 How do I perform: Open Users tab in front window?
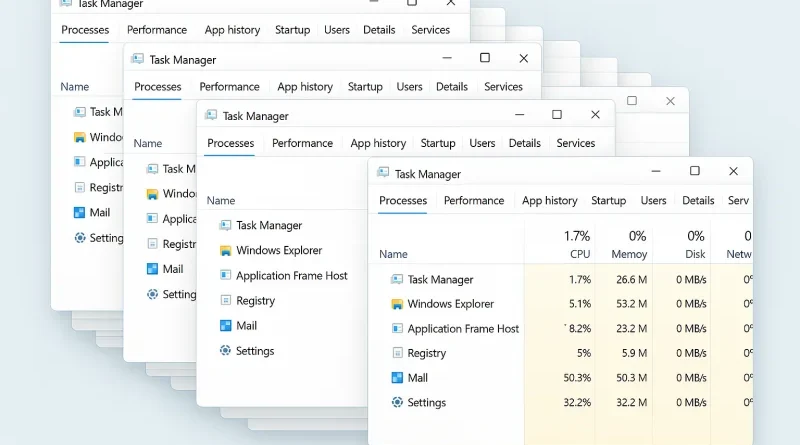pos(653,201)
